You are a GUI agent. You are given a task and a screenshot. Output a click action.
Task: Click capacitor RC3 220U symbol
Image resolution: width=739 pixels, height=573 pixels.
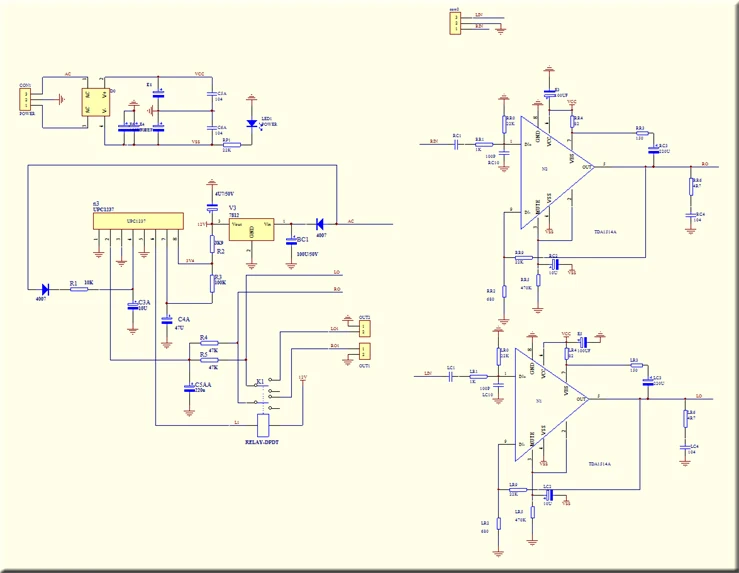tap(653, 150)
